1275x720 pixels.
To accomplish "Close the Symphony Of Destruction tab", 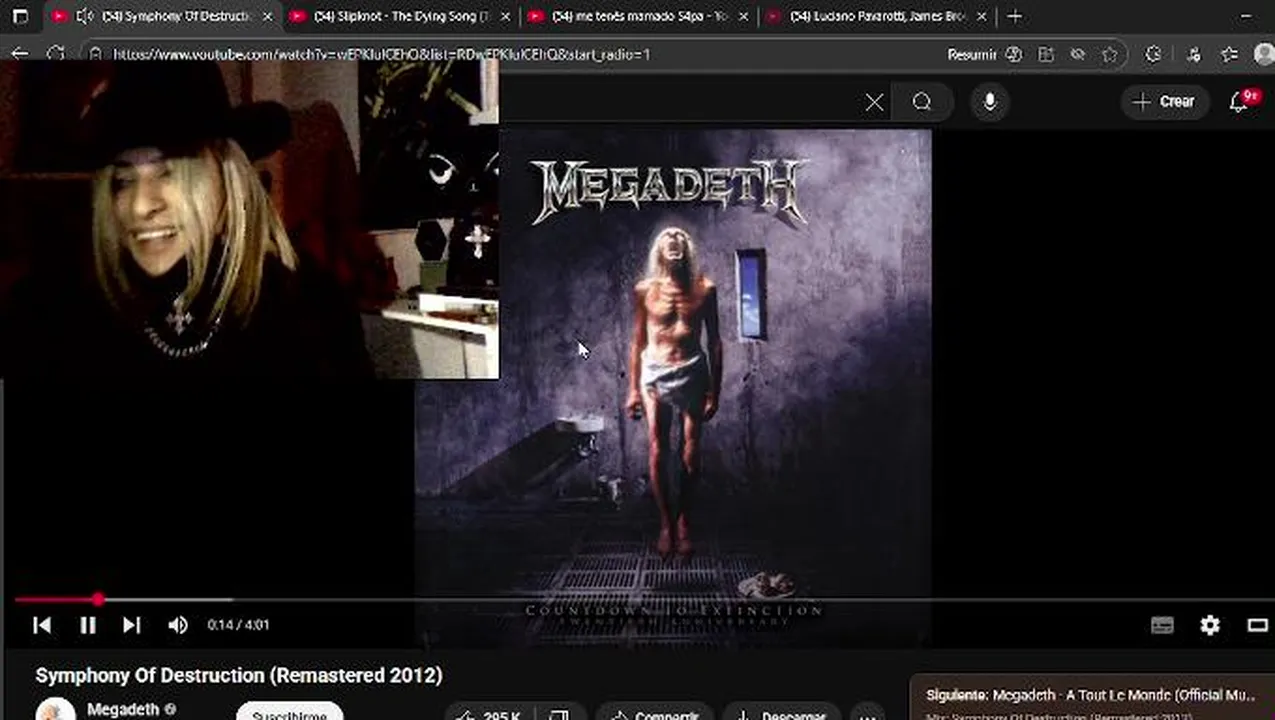I will (x=267, y=16).
